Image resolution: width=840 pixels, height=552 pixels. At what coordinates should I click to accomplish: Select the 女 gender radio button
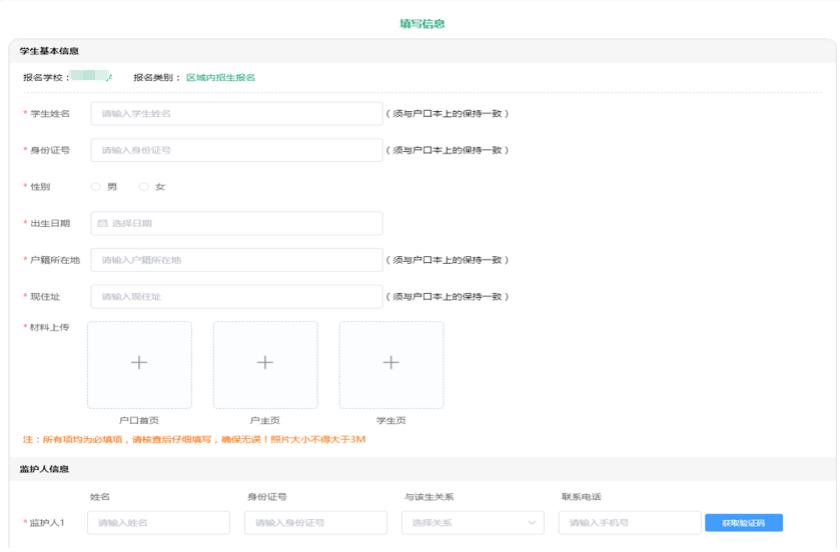tap(144, 187)
